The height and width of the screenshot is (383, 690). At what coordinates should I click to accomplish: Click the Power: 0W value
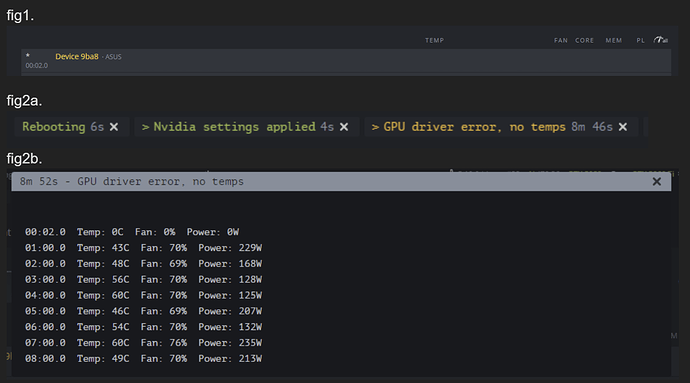pyautogui.click(x=213, y=232)
